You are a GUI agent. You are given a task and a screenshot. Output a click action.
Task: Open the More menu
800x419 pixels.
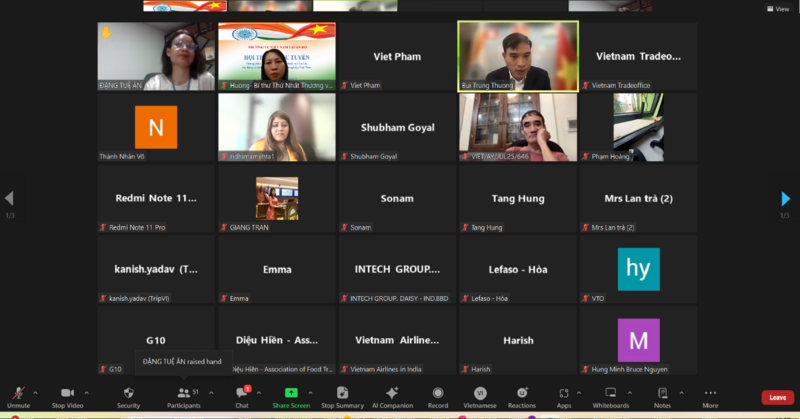710,393
